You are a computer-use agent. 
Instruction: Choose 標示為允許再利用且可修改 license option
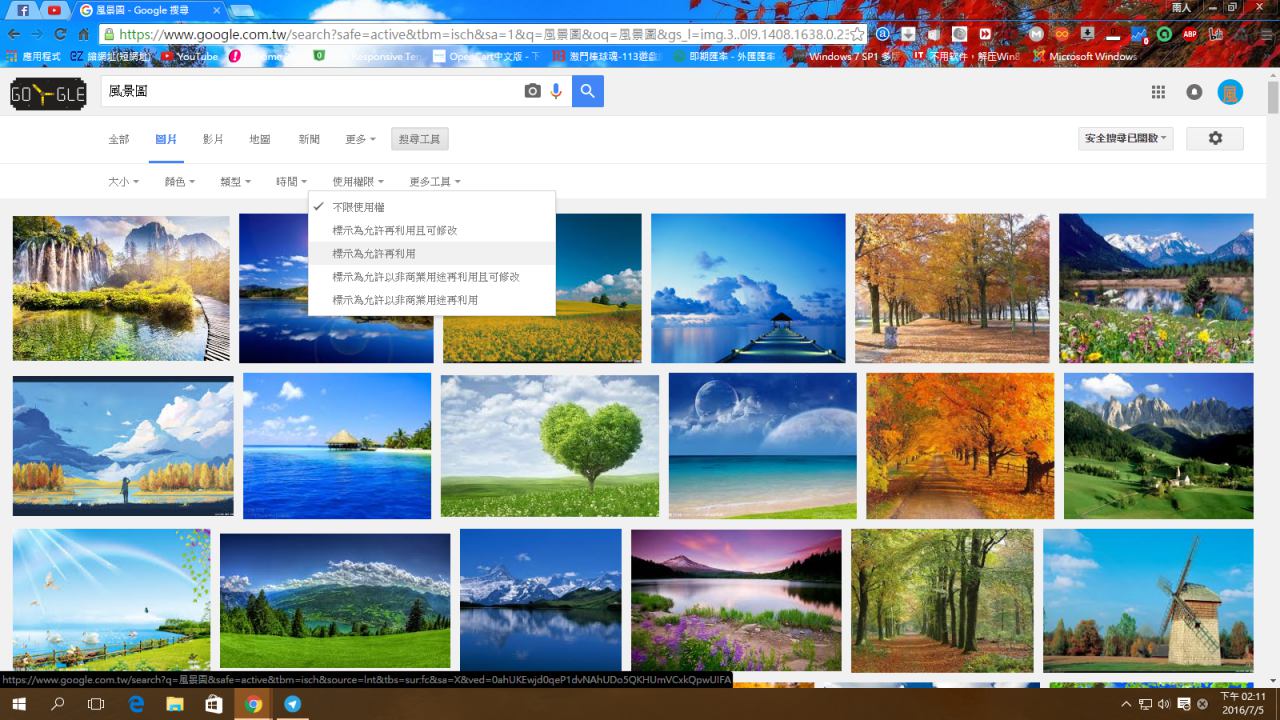[395, 230]
